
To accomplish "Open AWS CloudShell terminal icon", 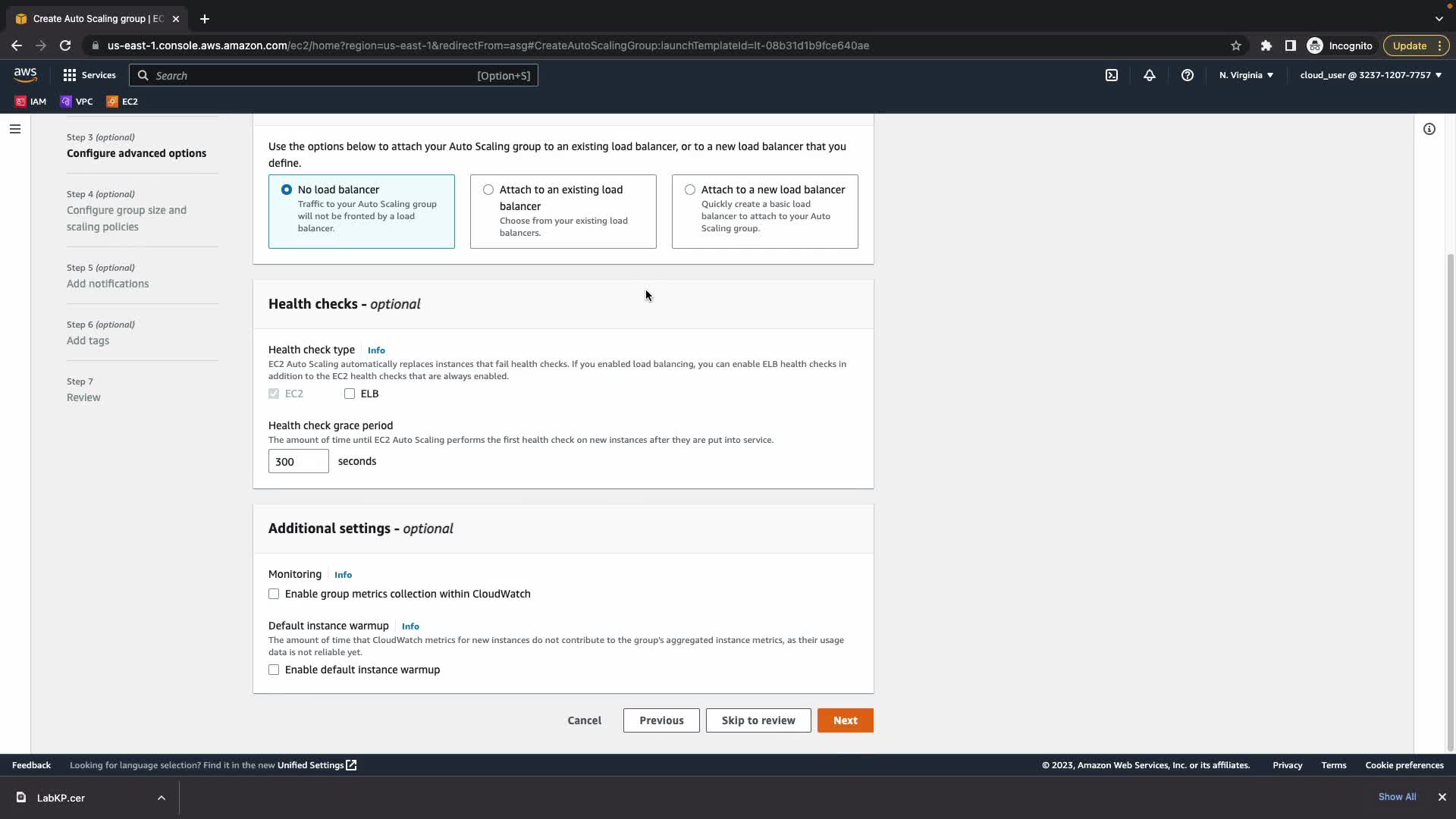I will [1112, 75].
